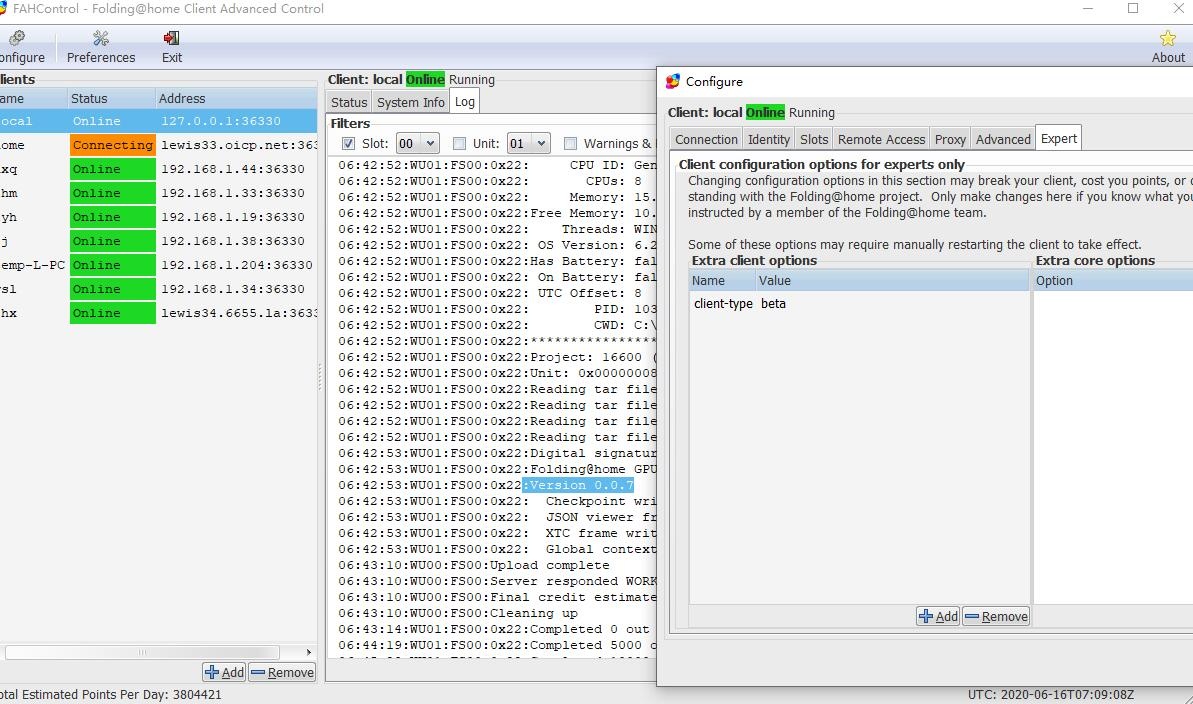
Task: Select the client at 192.168.1.33:36330
Action: click(158, 193)
